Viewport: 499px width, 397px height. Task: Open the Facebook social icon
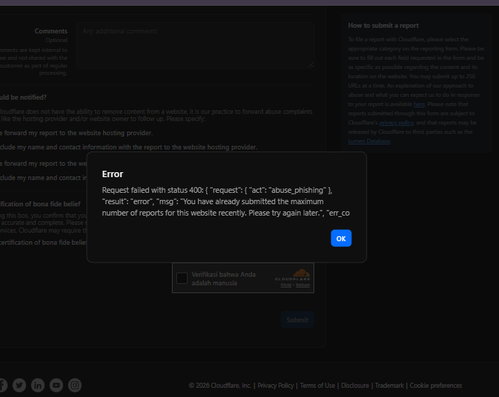3,385
